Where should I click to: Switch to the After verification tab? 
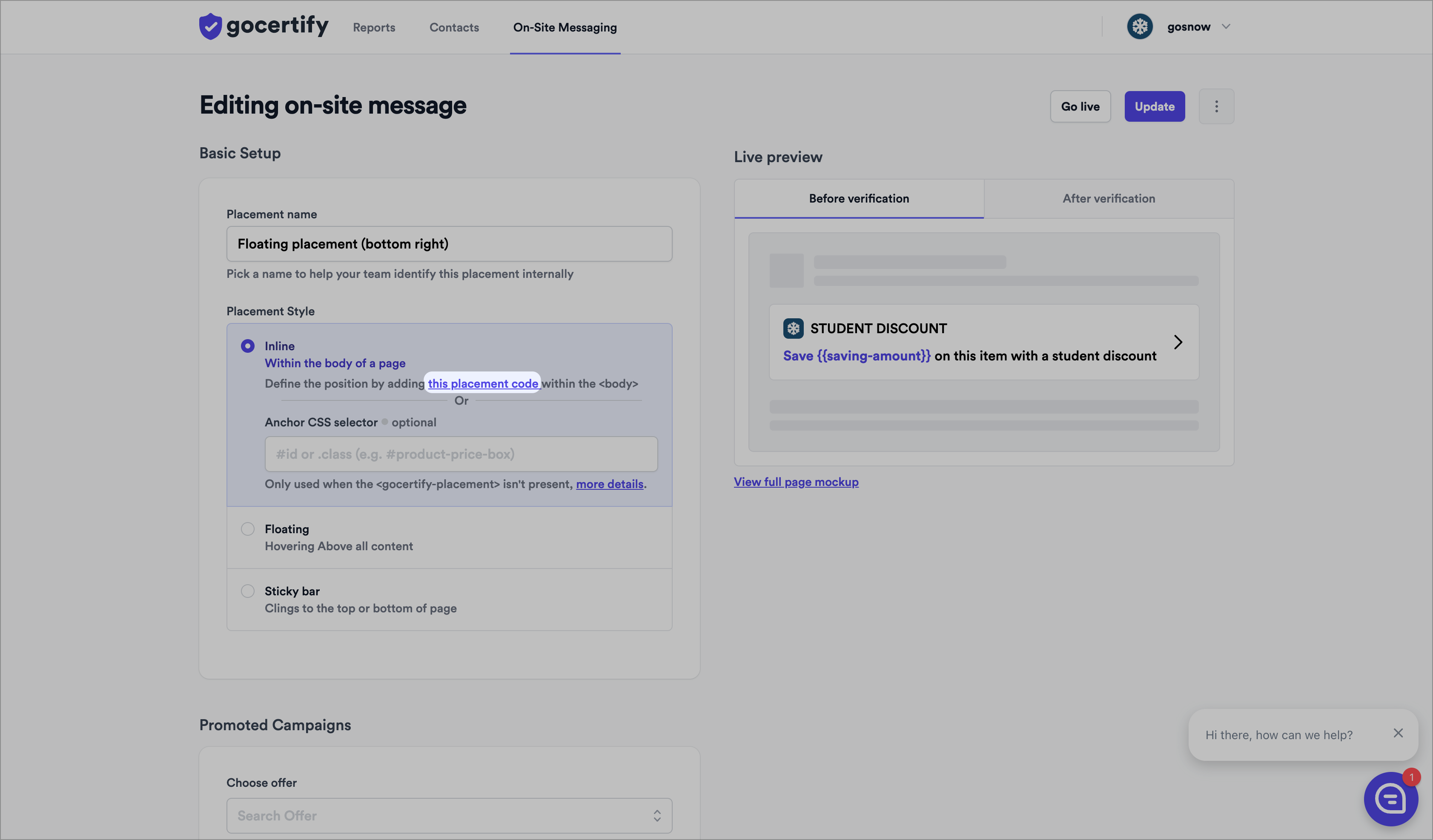pos(1108,198)
